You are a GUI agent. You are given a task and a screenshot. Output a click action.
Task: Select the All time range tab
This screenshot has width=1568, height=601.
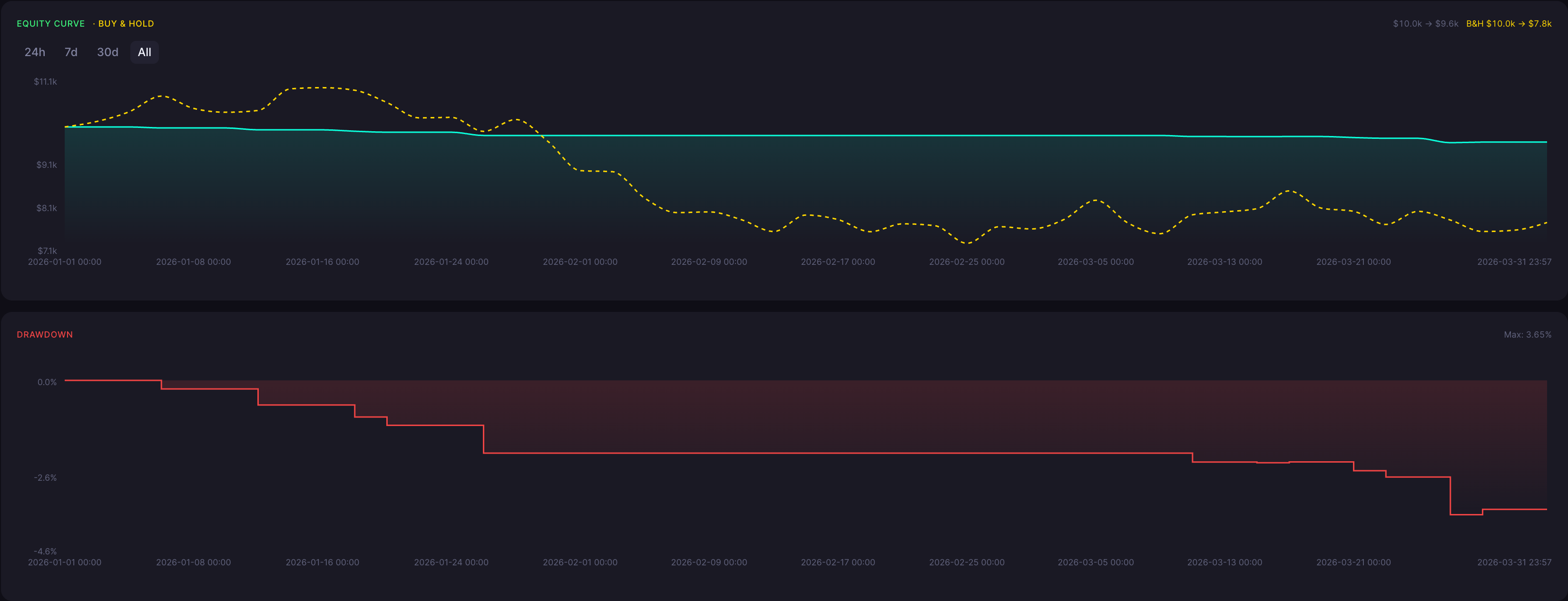coord(144,52)
